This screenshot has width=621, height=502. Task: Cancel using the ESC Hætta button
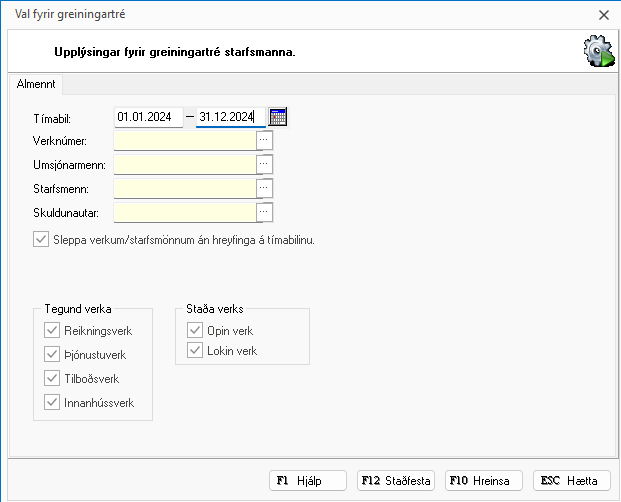[x=572, y=481]
